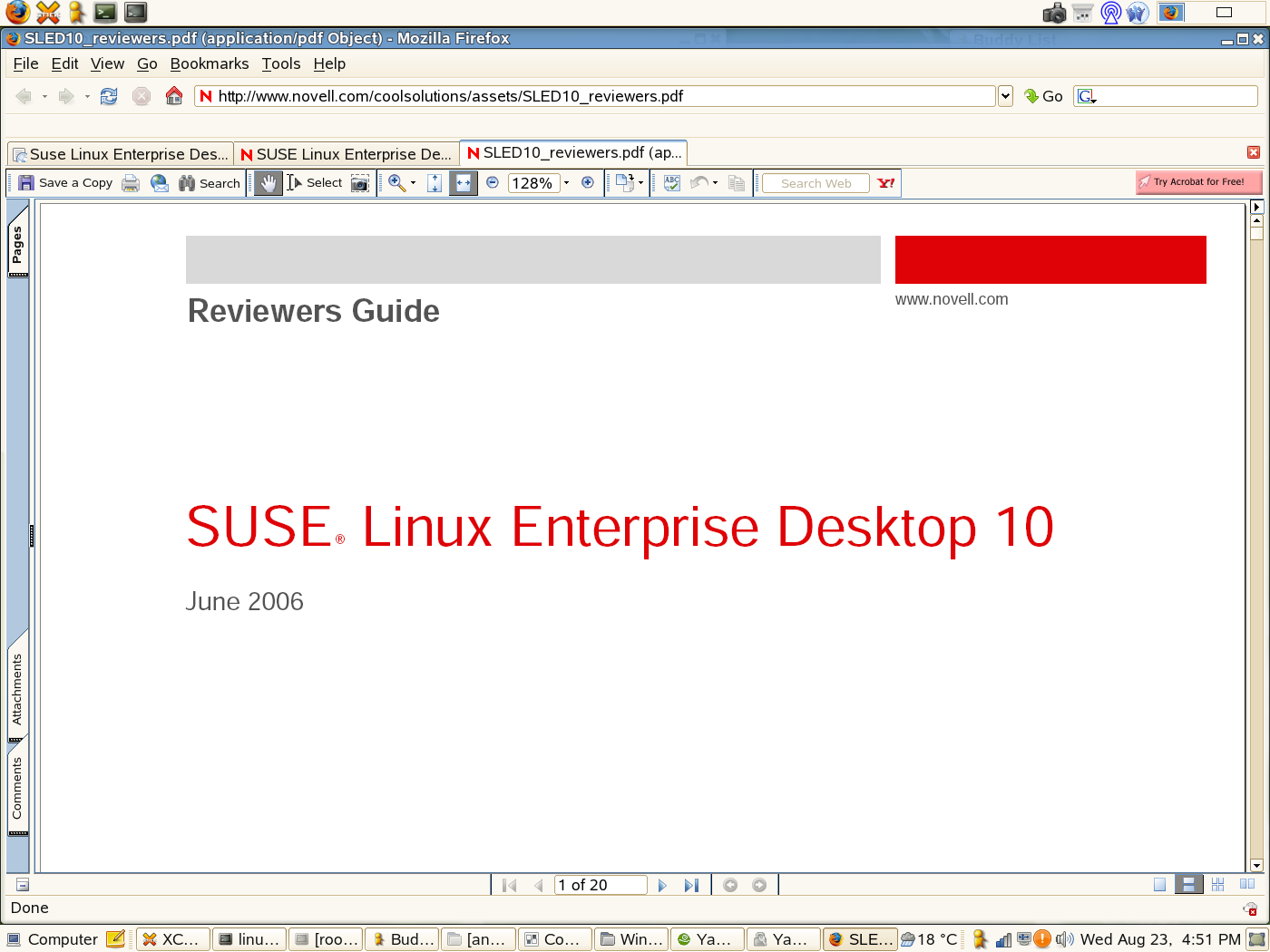Open the File menu
Viewport: 1270px width, 952px height.
(25, 63)
